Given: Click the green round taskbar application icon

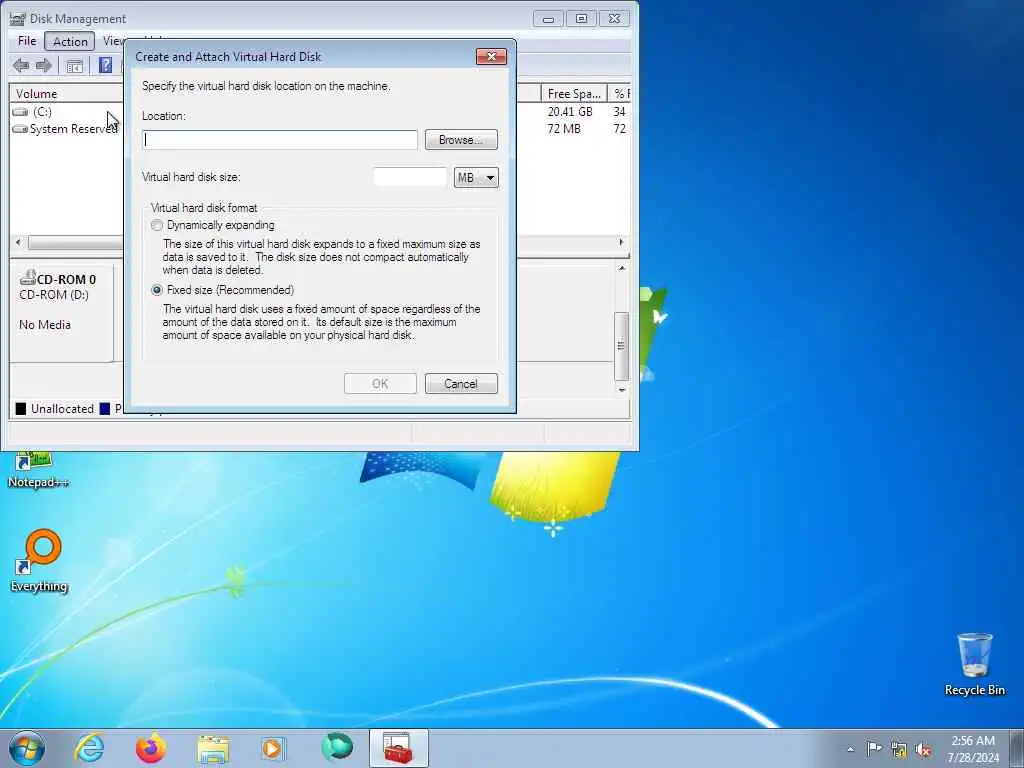Looking at the screenshot, I should (x=337, y=748).
